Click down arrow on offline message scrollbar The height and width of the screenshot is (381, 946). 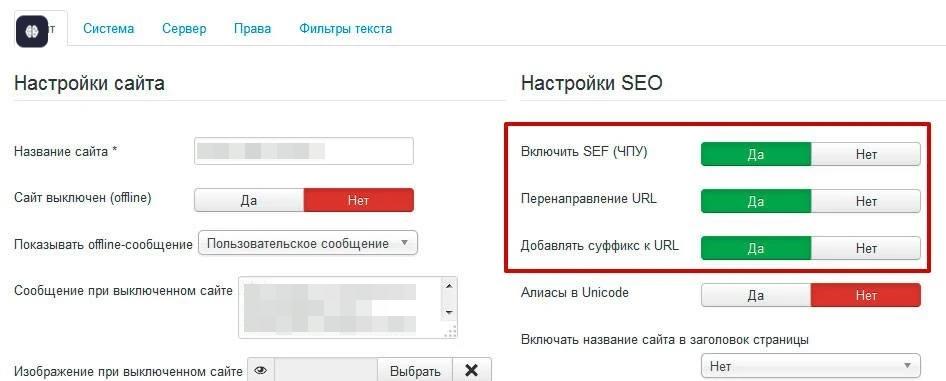coord(448,312)
